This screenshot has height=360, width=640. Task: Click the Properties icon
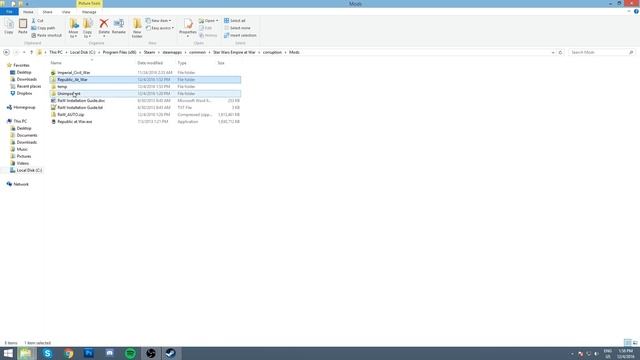tap(188, 27)
